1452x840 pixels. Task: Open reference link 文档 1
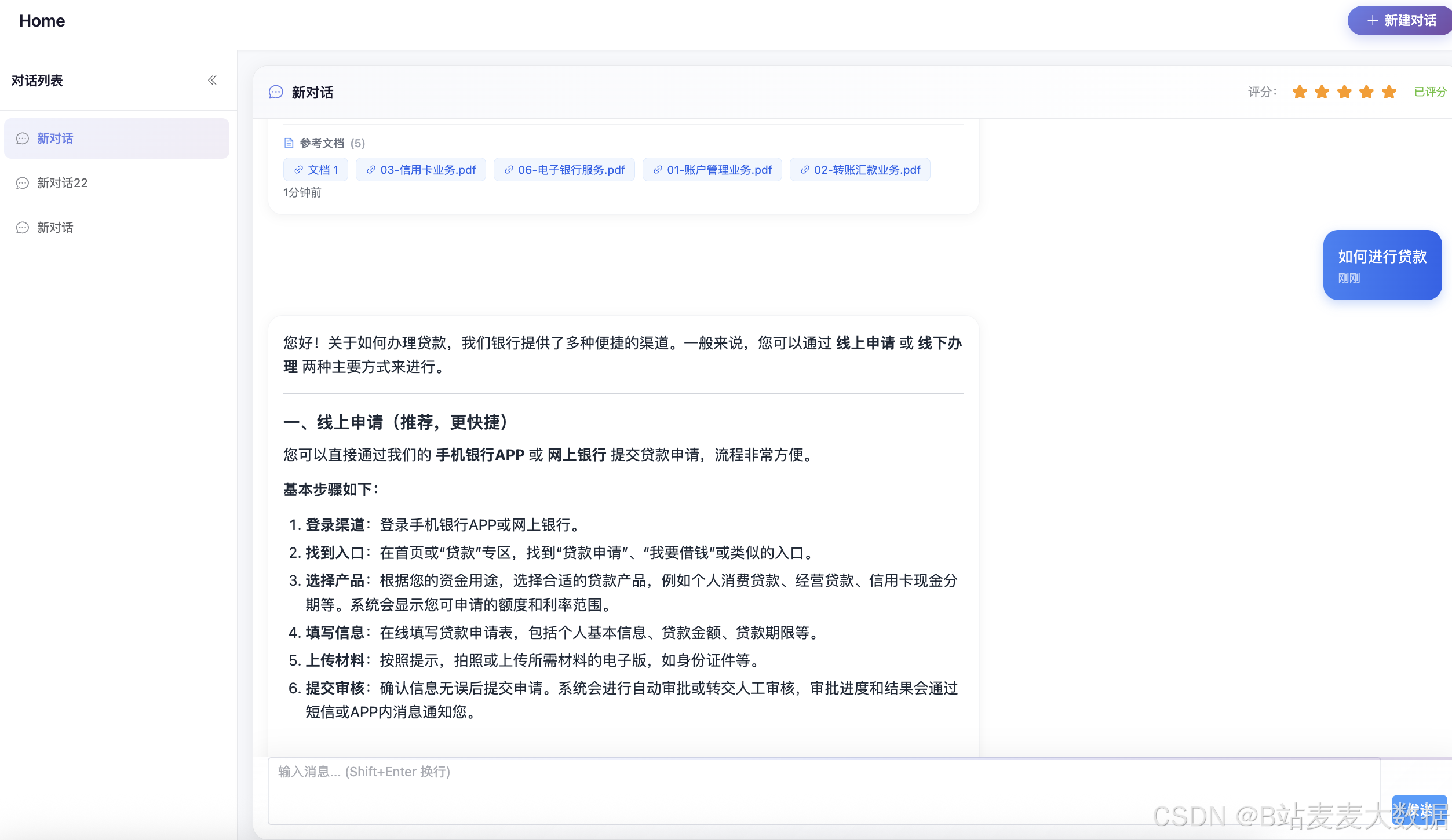coord(316,170)
